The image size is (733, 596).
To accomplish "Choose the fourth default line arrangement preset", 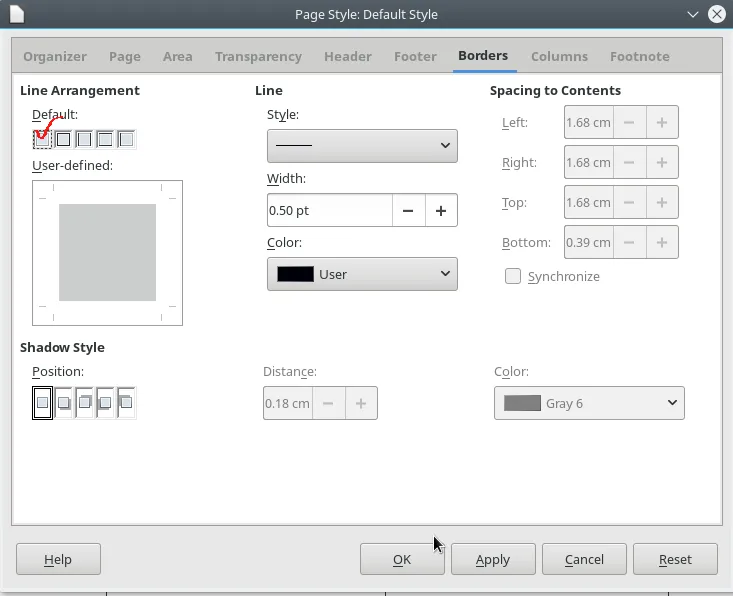I will 106,139.
